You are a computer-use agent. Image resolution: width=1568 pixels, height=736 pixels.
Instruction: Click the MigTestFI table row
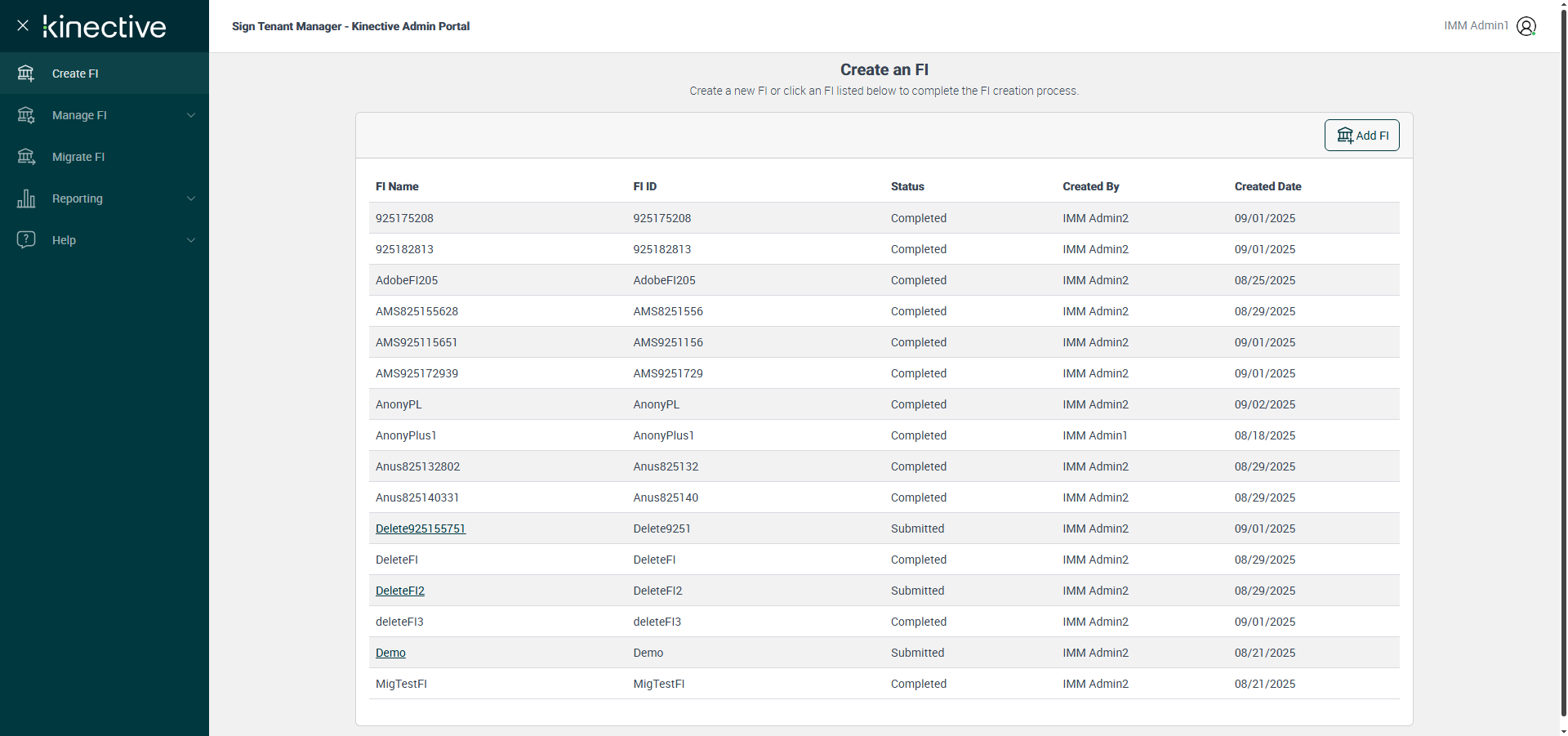pyautogui.click(x=884, y=684)
